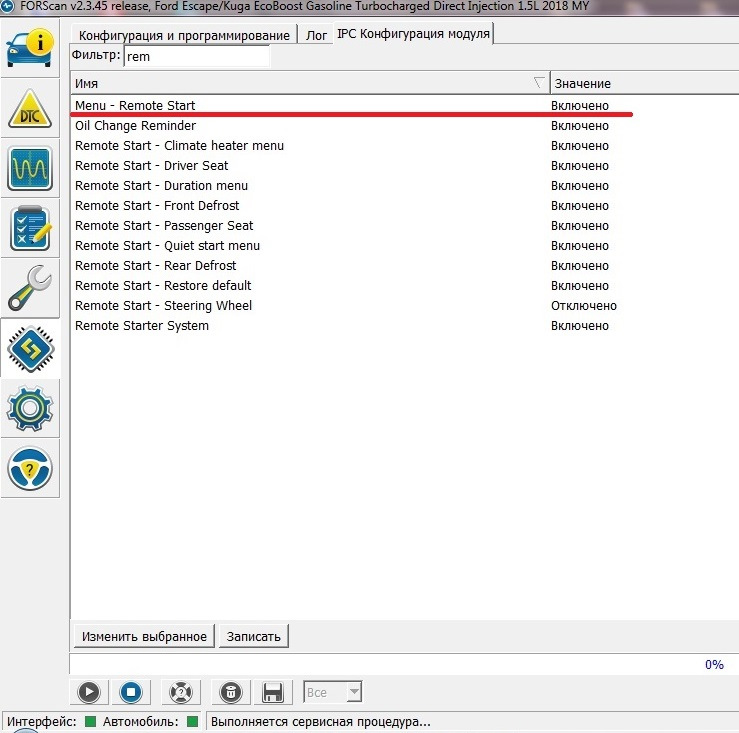Click the floppy disk save icon
Image resolution: width=739 pixels, height=733 pixels.
[x=273, y=692]
